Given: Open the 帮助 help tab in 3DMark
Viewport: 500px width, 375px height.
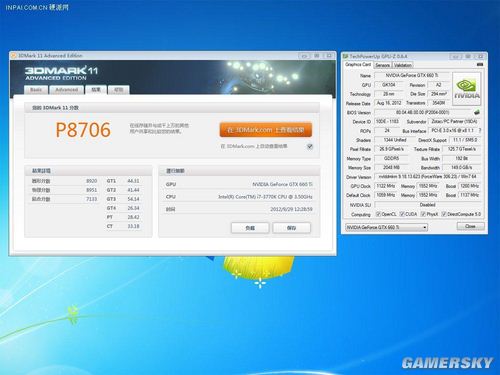Looking at the screenshot, I should (x=119, y=90).
